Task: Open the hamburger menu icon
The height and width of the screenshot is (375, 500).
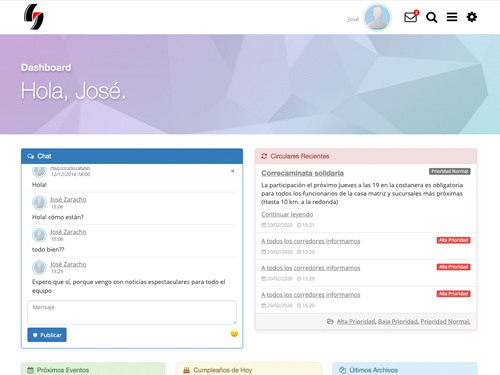Action: pyautogui.click(x=452, y=17)
